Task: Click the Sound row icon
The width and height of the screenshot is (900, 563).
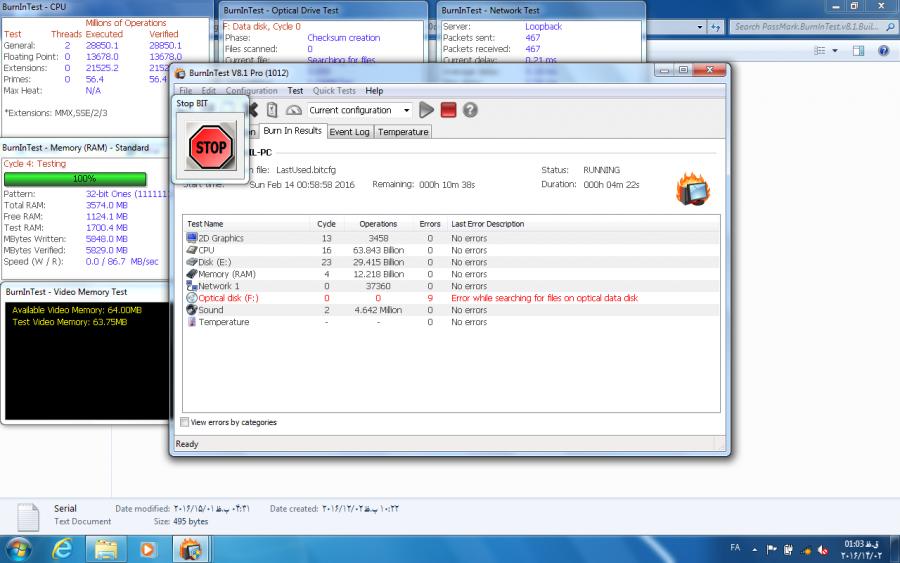Action: [x=192, y=310]
